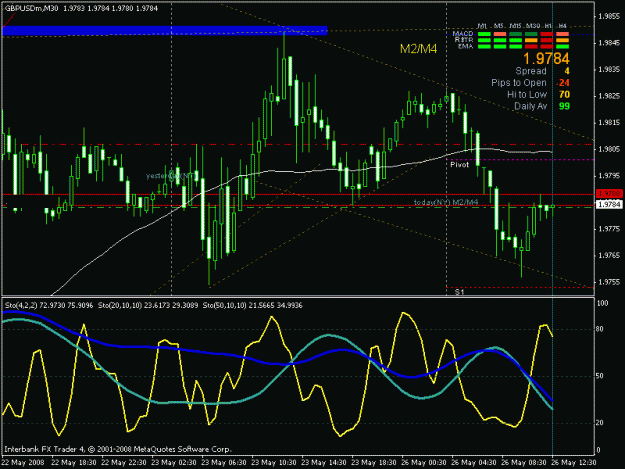Click the 1.9765 price axis label

pos(609,255)
